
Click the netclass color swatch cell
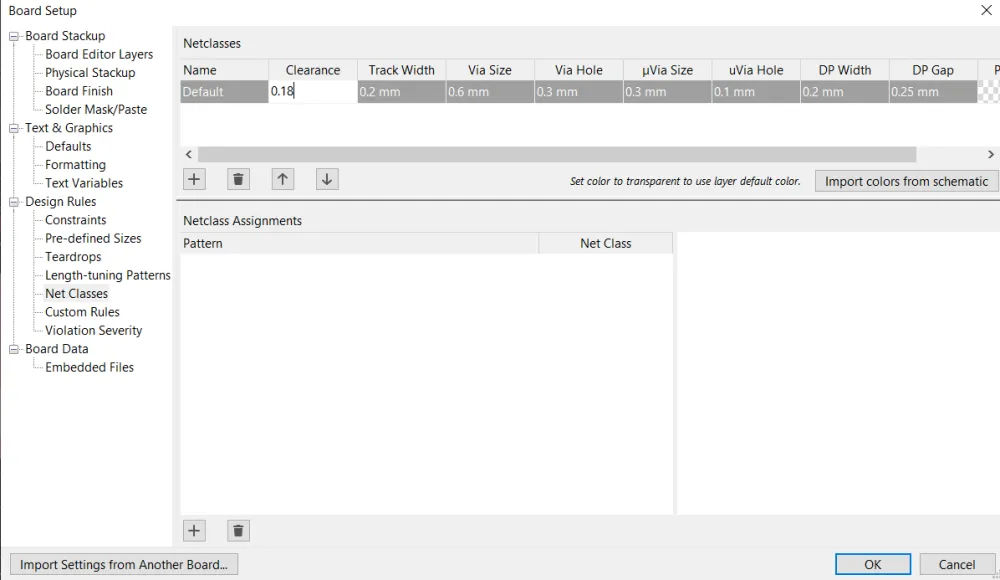[988, 92]
